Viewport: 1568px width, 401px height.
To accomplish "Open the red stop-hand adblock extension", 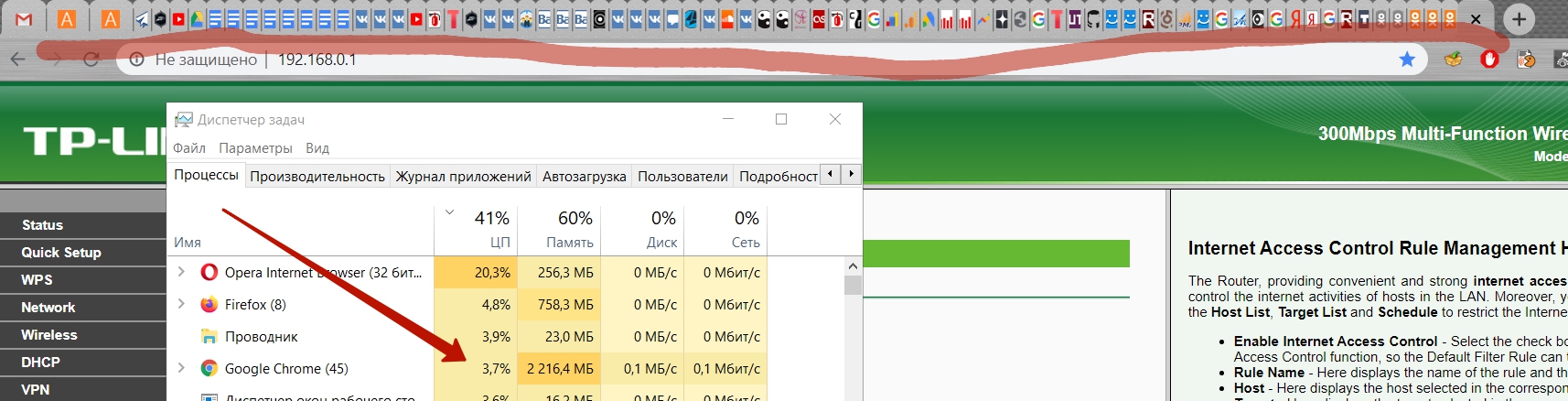I will [x=1490, y=60].
